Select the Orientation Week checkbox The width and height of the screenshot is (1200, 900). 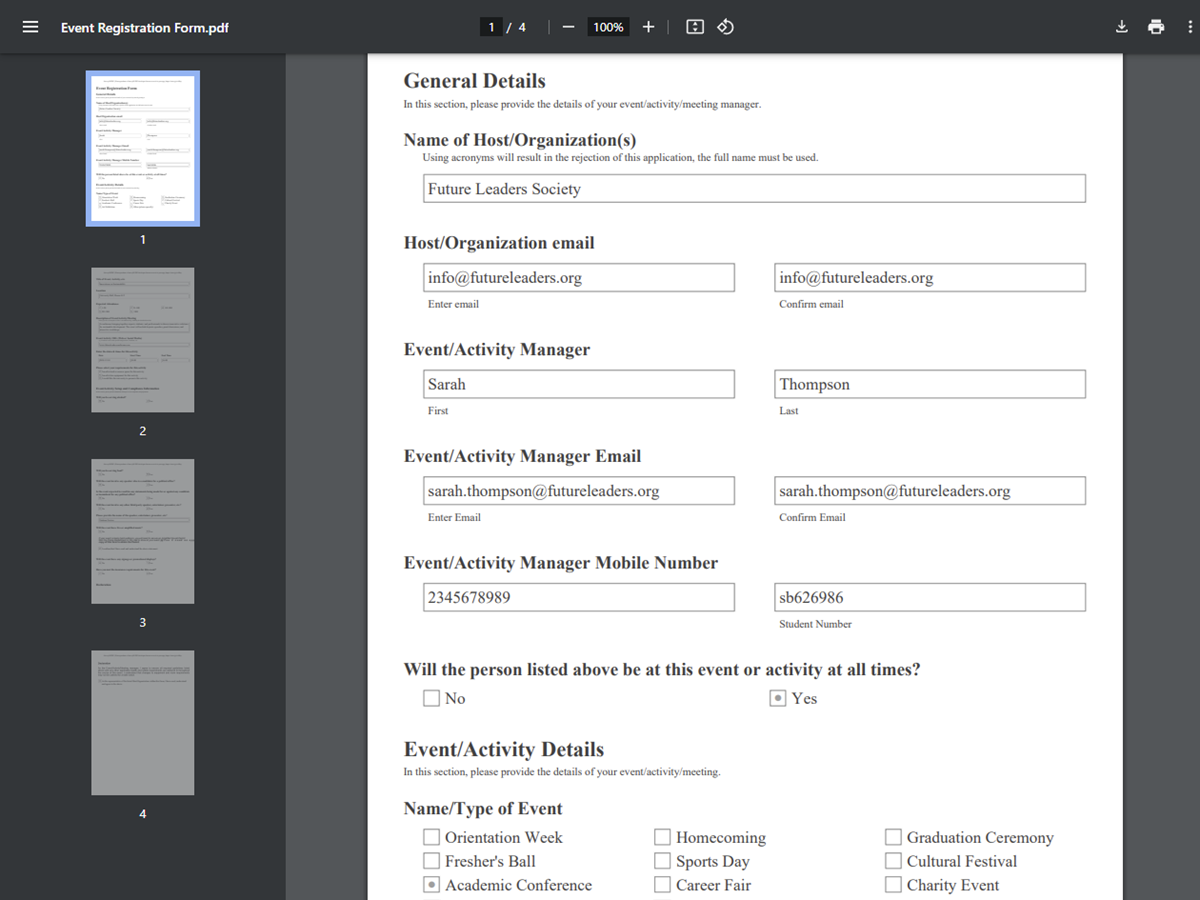pos(431,837)
